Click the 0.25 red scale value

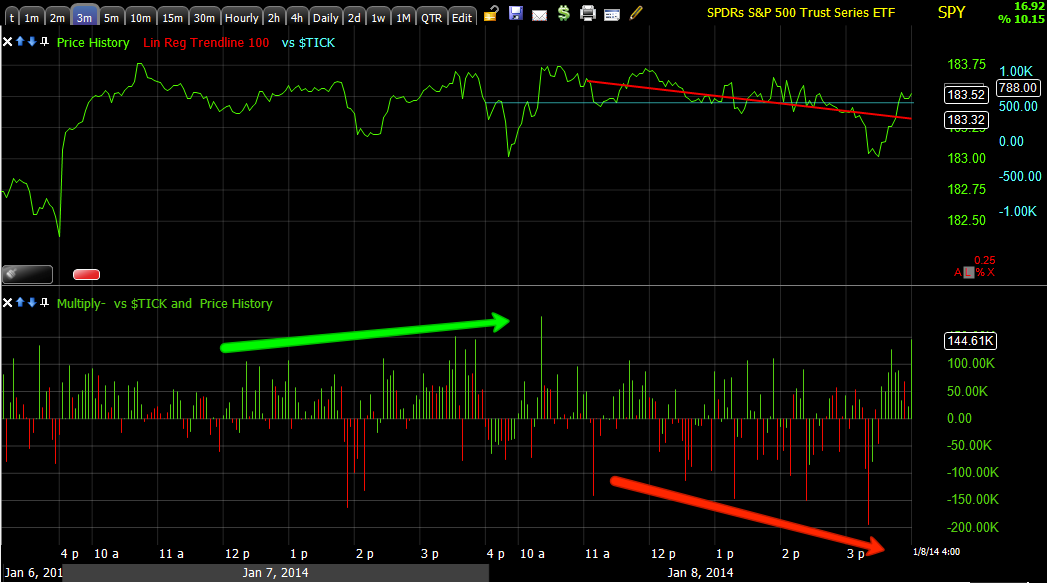[984, 260]
